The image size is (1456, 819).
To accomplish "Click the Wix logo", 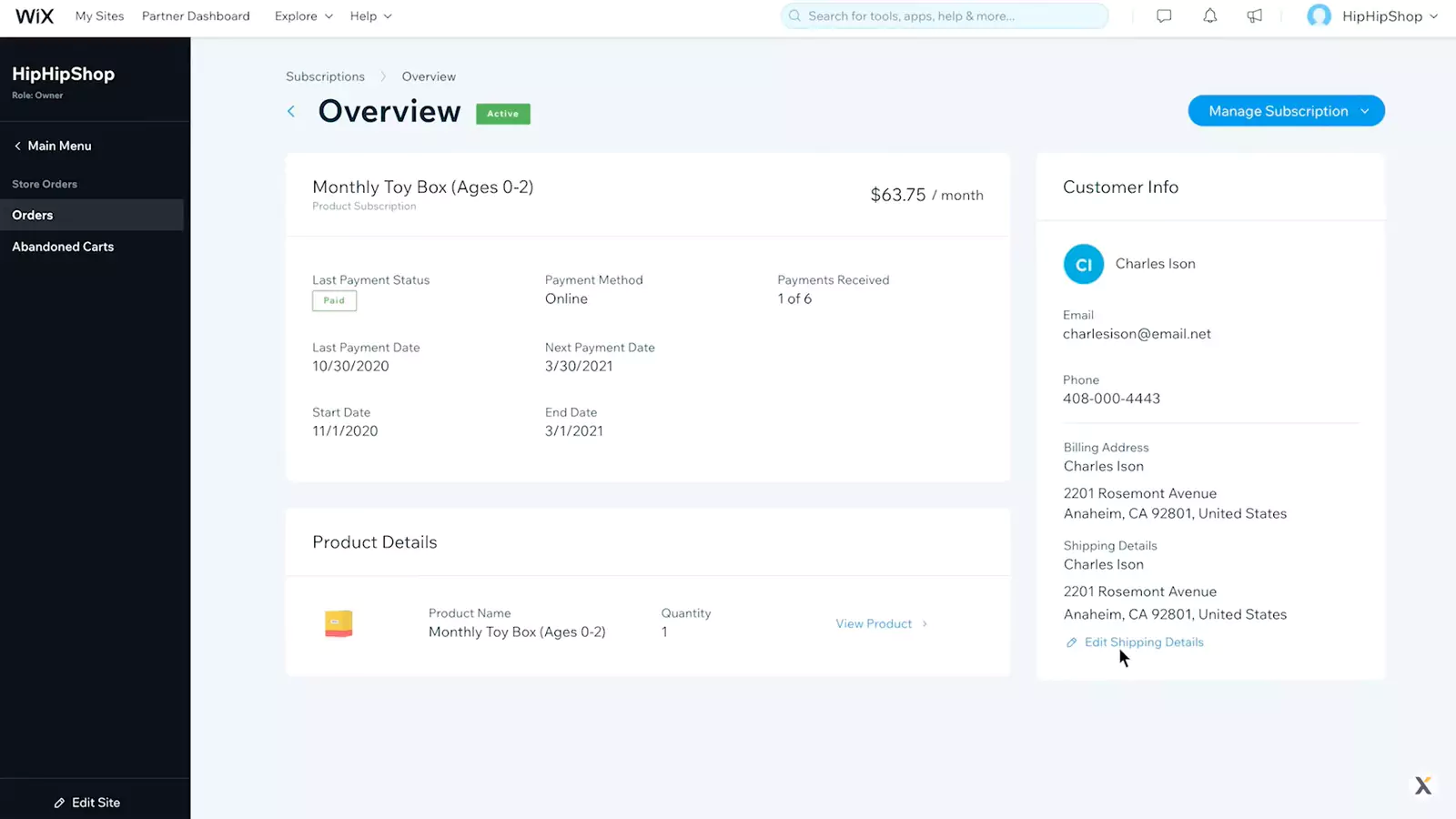I will coord(35,16).
